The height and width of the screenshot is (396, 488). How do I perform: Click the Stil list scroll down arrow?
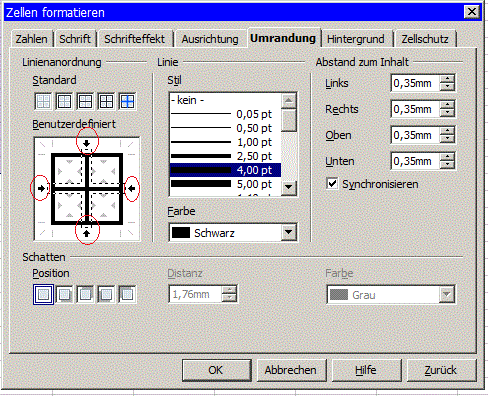(x=289, y=188)
